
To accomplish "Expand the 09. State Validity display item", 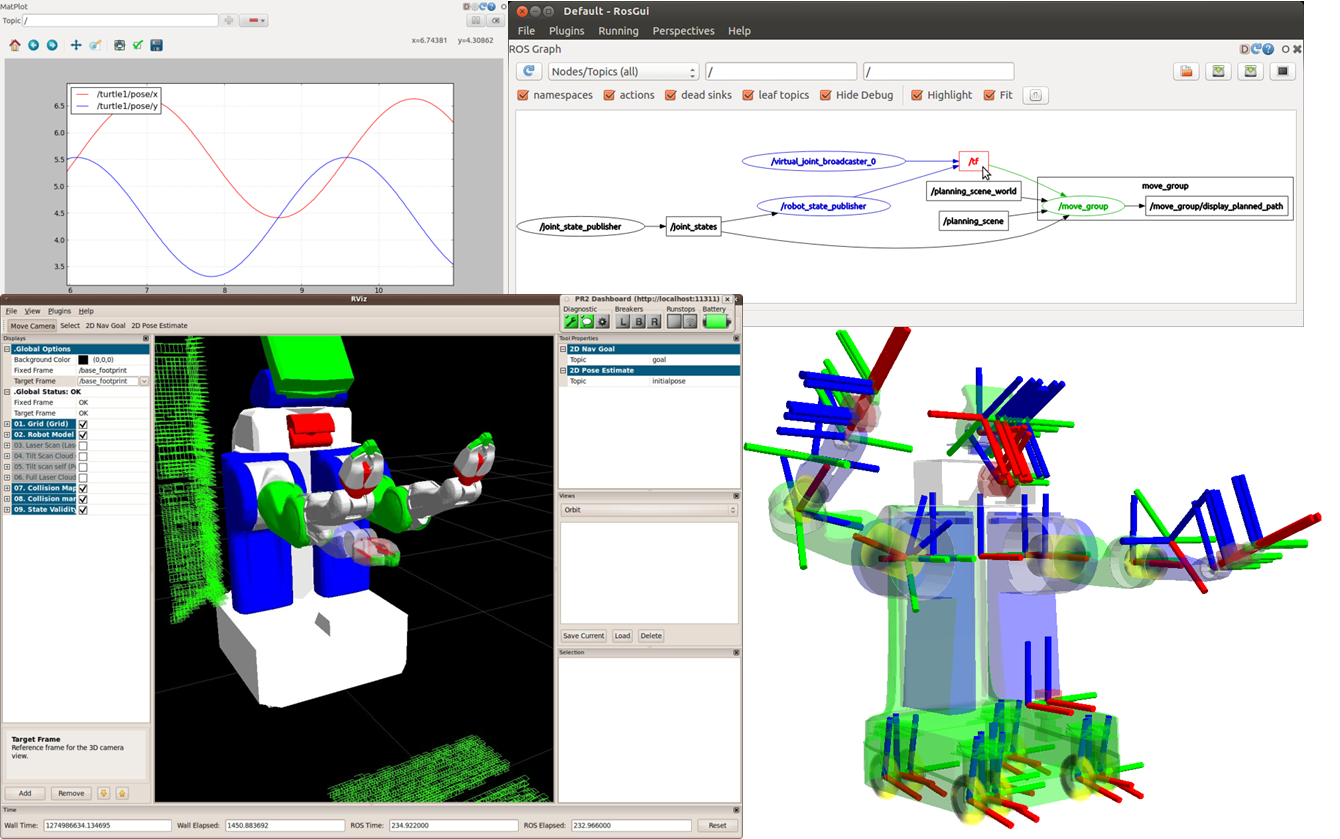I will click(8, 510).
